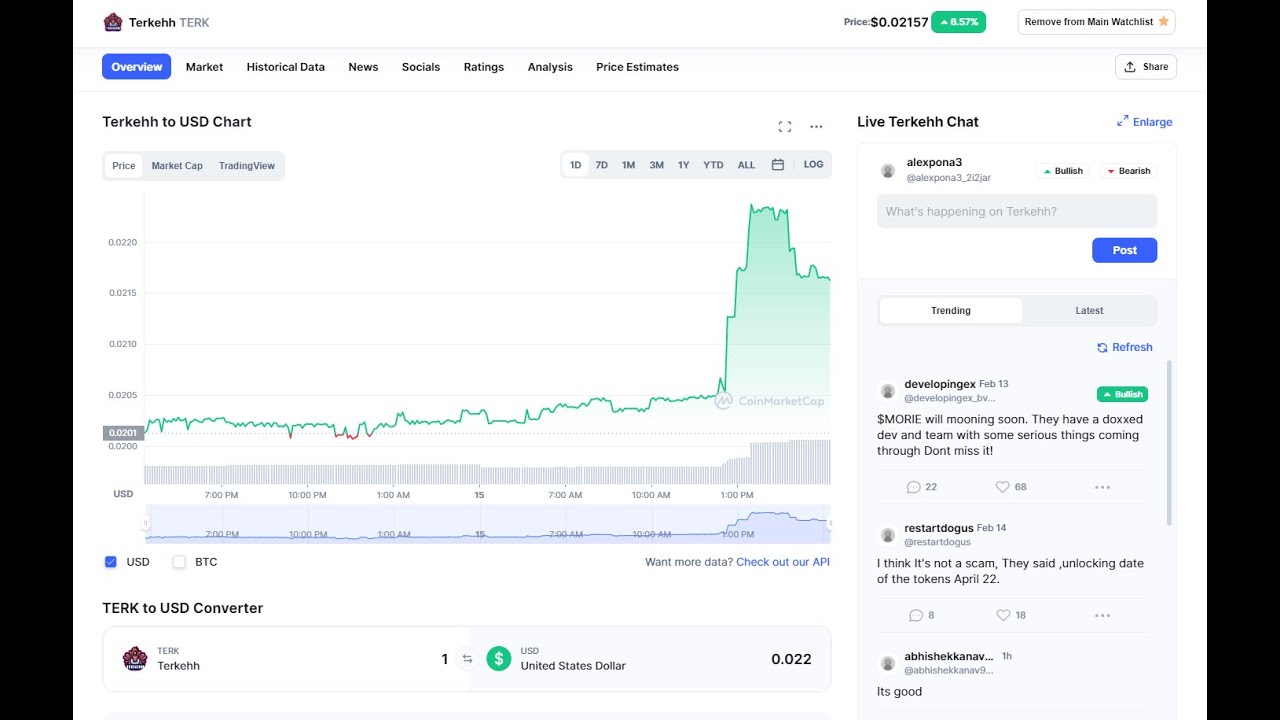Like the restartdogus post heart icon
The width and height of the screenshot is (1280, 720).
click(1002, 615)
